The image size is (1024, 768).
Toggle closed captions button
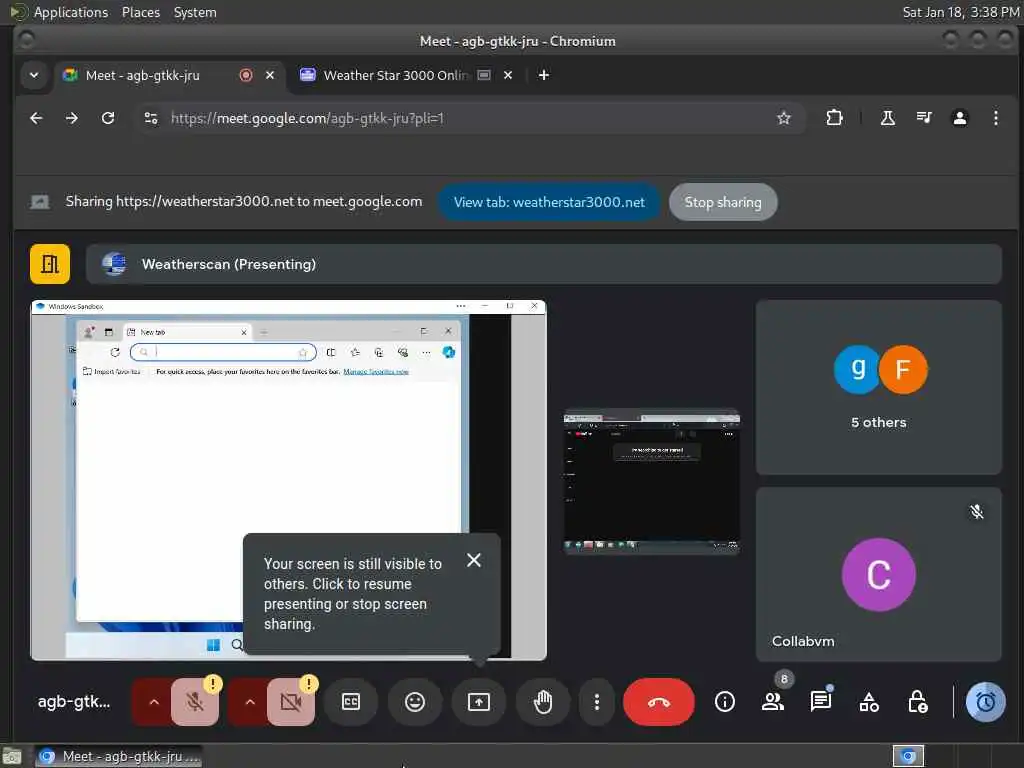click(x=351, y=702)
